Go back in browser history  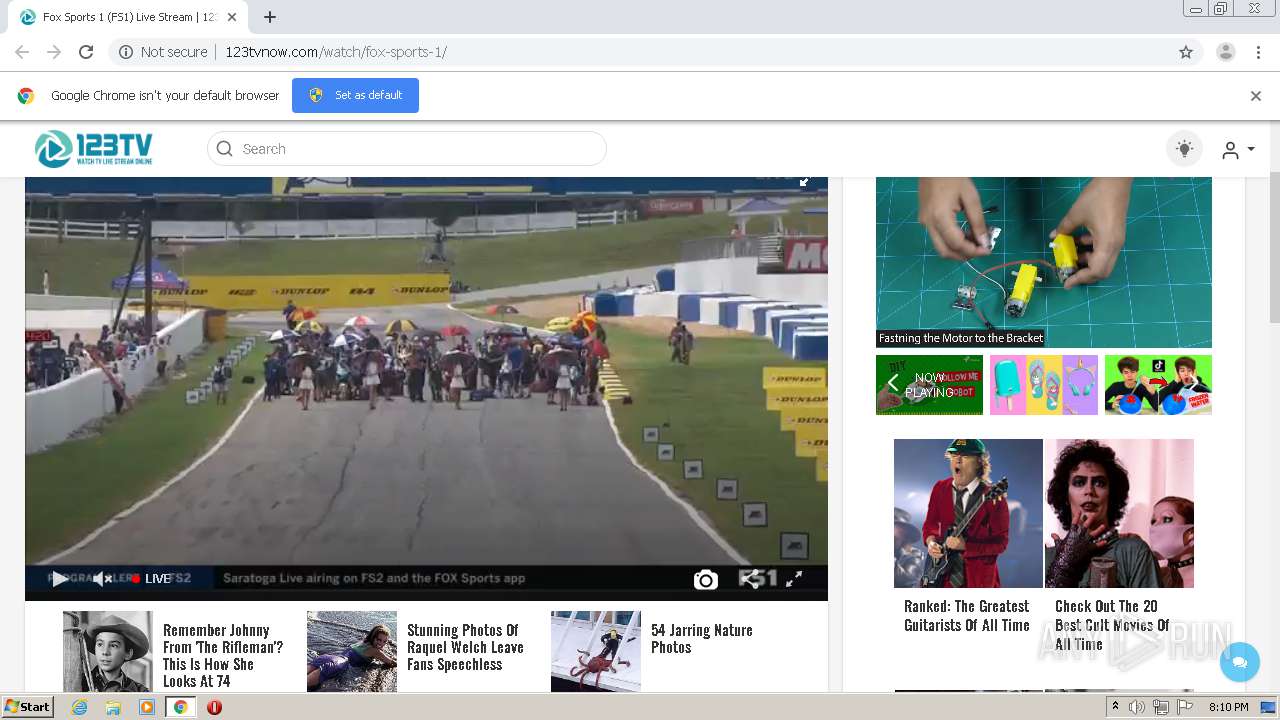[22, 52]
